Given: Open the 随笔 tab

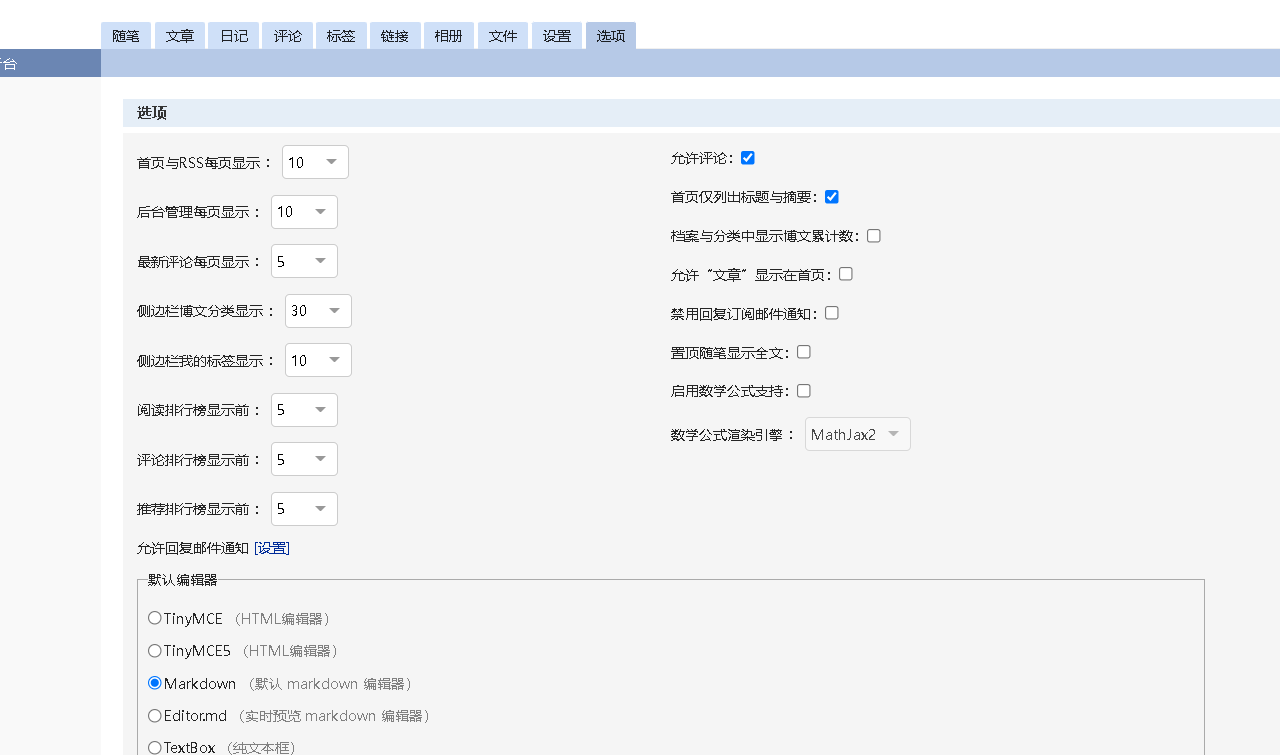Looking at the screenshot, I should coord(126,36).
